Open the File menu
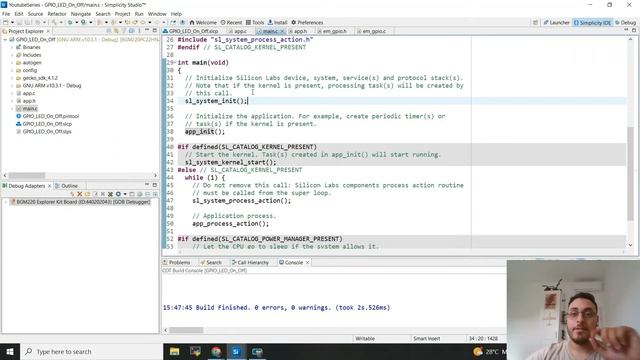Screen dimensions: 640x360 coord(6,14)
